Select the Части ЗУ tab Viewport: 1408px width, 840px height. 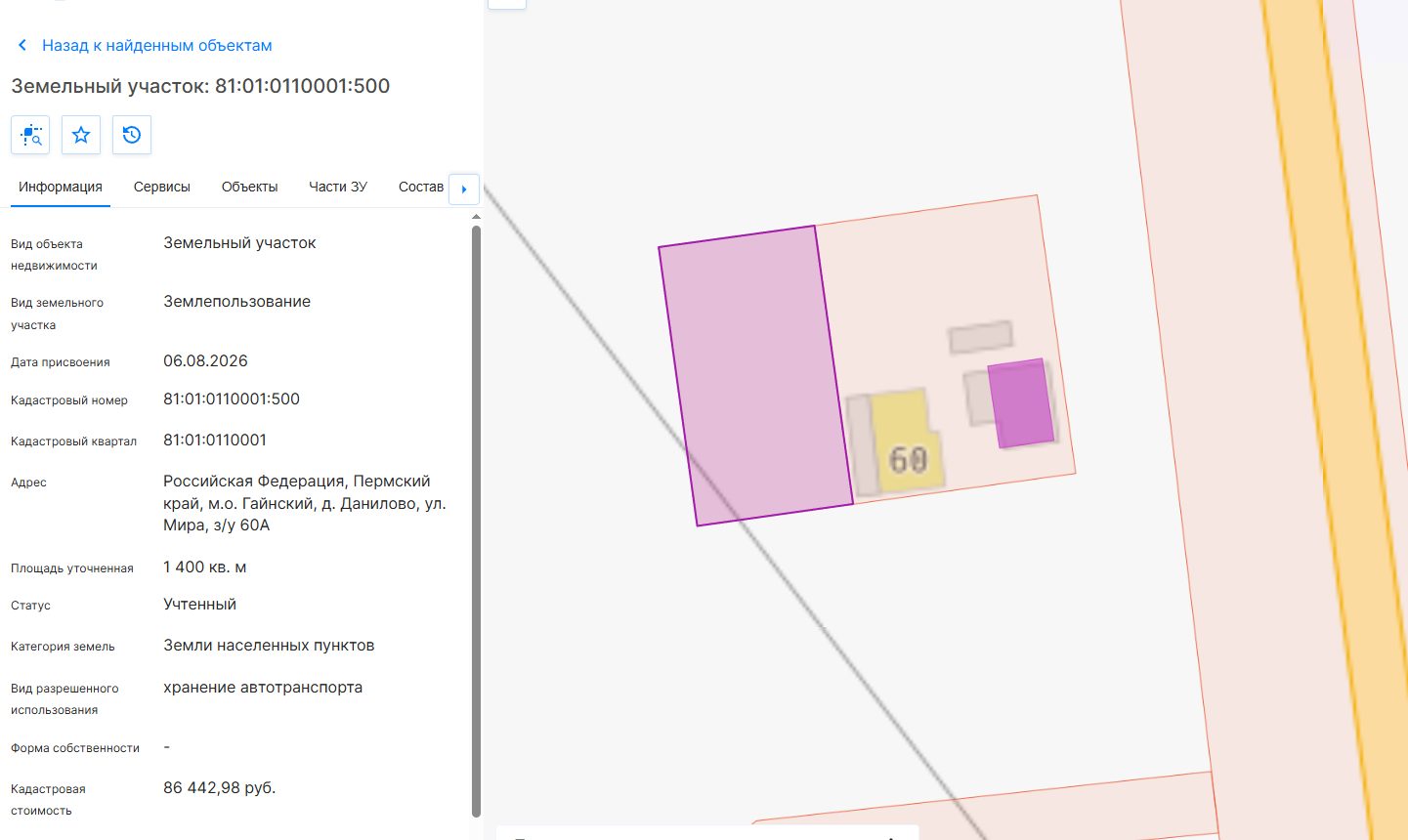pos(338,187)
